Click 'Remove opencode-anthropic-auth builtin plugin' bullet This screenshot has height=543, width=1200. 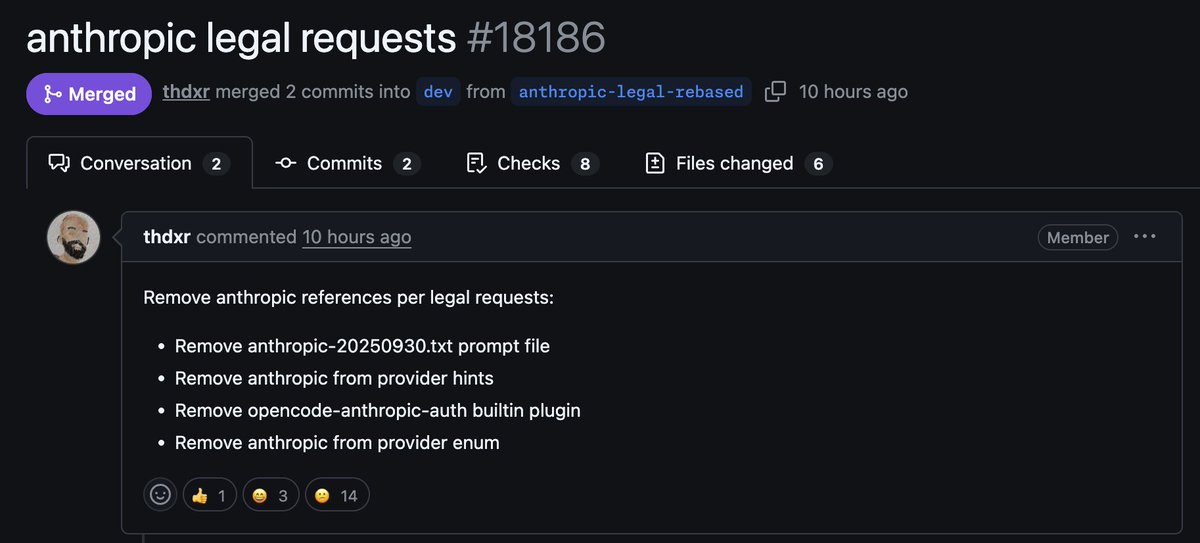(378, 410)
